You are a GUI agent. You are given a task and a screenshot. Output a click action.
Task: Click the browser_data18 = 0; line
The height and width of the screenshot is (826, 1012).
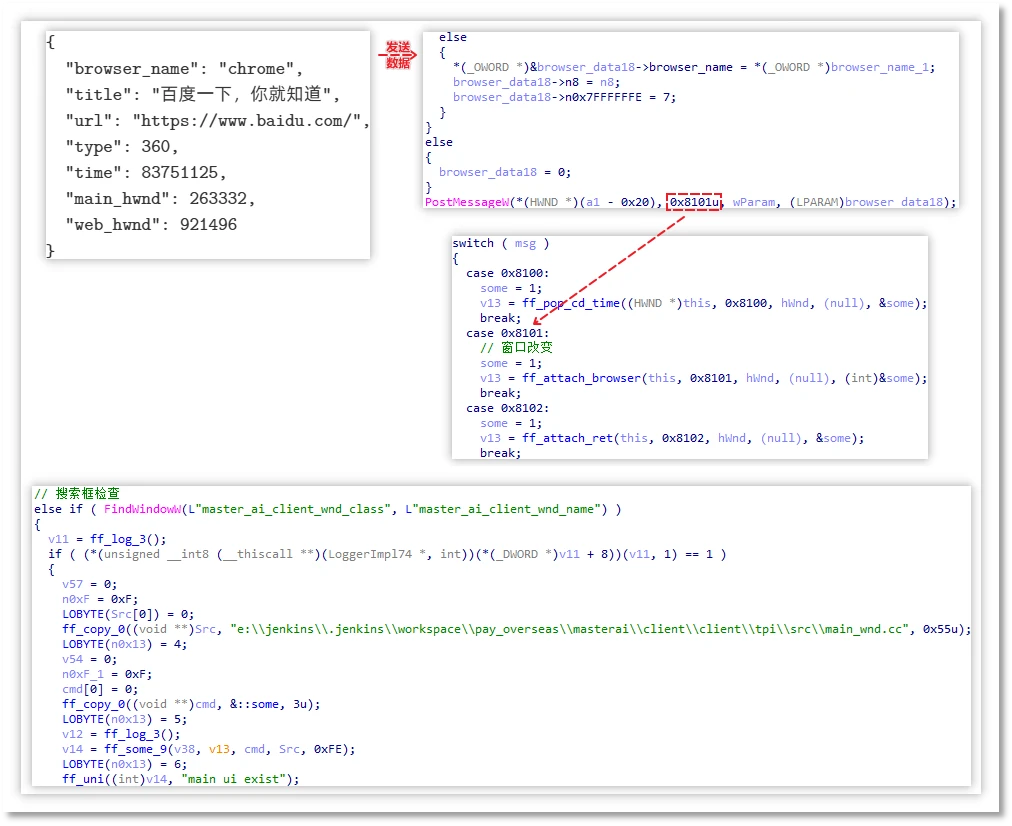click(505, 172)
